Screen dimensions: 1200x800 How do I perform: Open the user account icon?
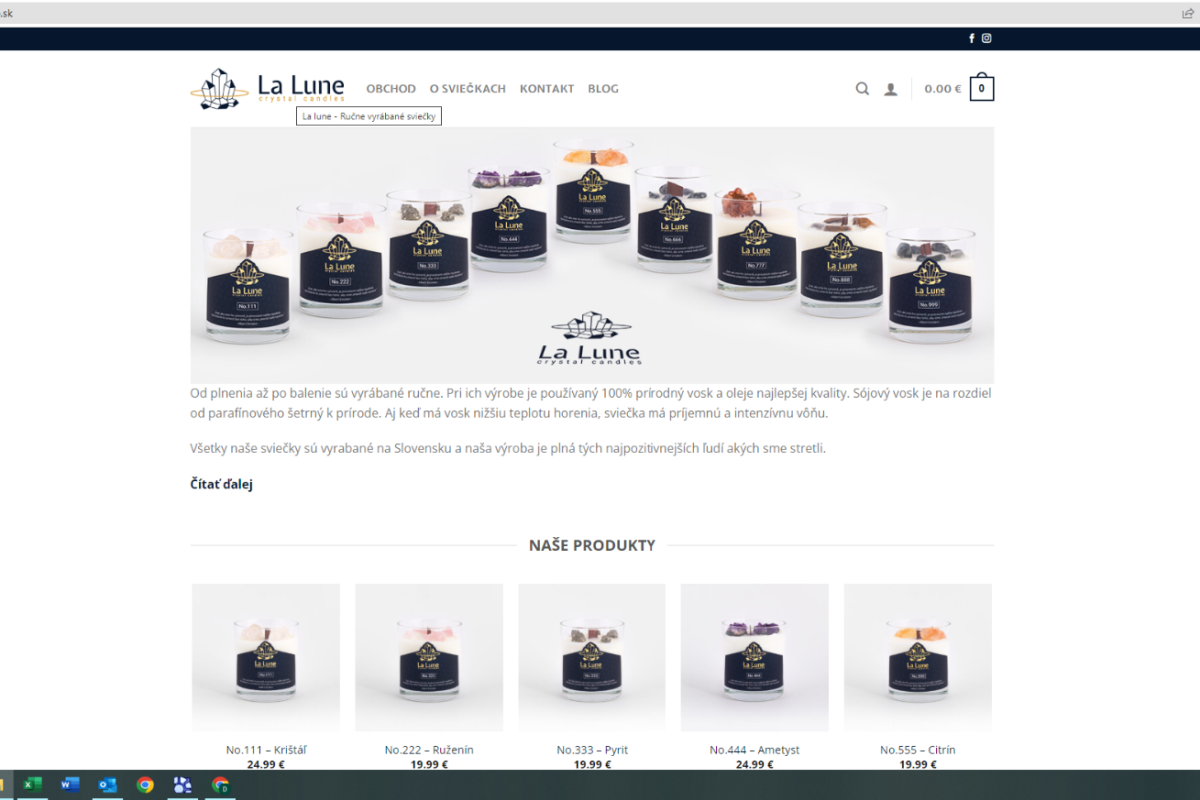pyautogui.click(x=891, y=89)
